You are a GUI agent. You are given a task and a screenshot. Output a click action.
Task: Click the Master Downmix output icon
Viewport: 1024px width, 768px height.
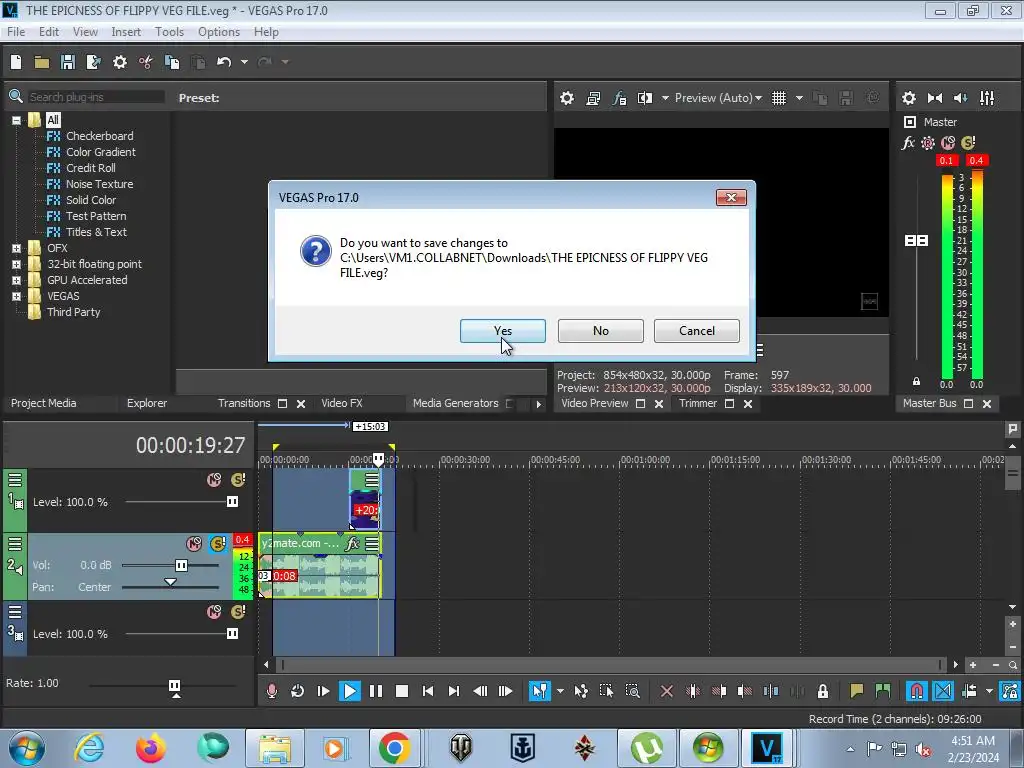point(935,98)
